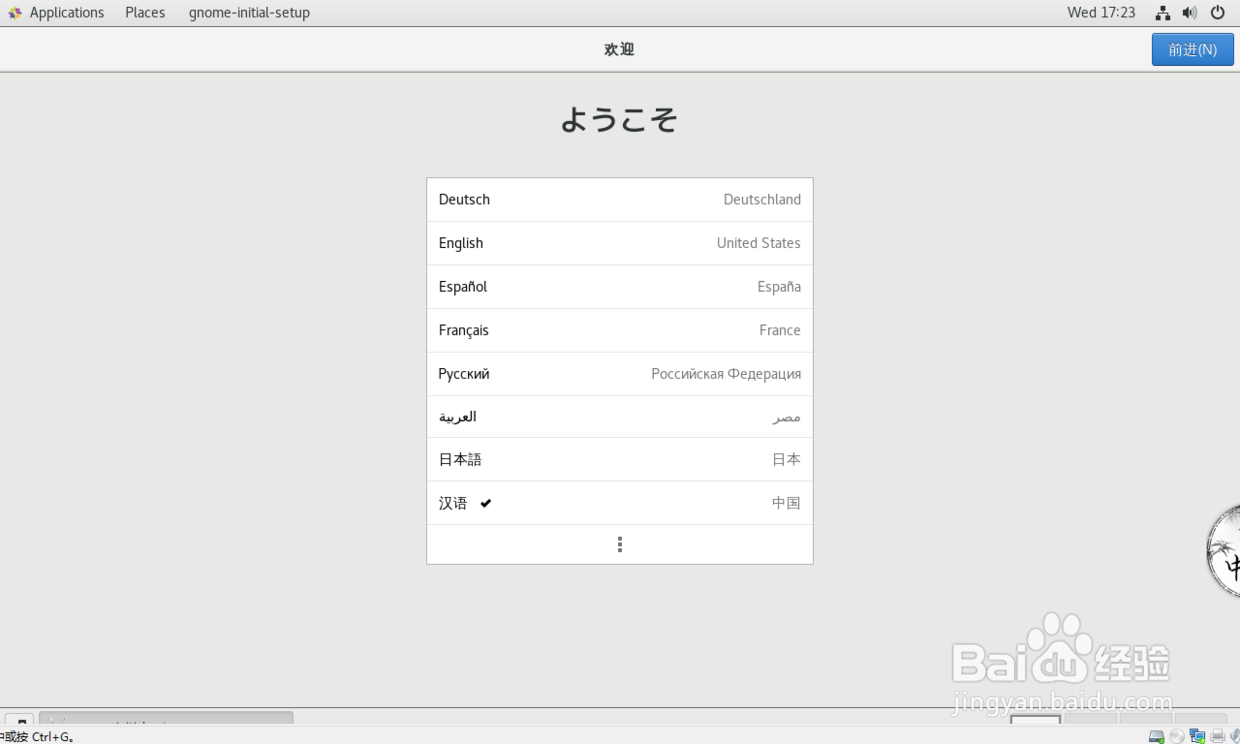Image resolution: width=1240 pixels, height=744 pixels.
Task: Click the volume icon in the top panel
Action: click(x=1190, y=12)
